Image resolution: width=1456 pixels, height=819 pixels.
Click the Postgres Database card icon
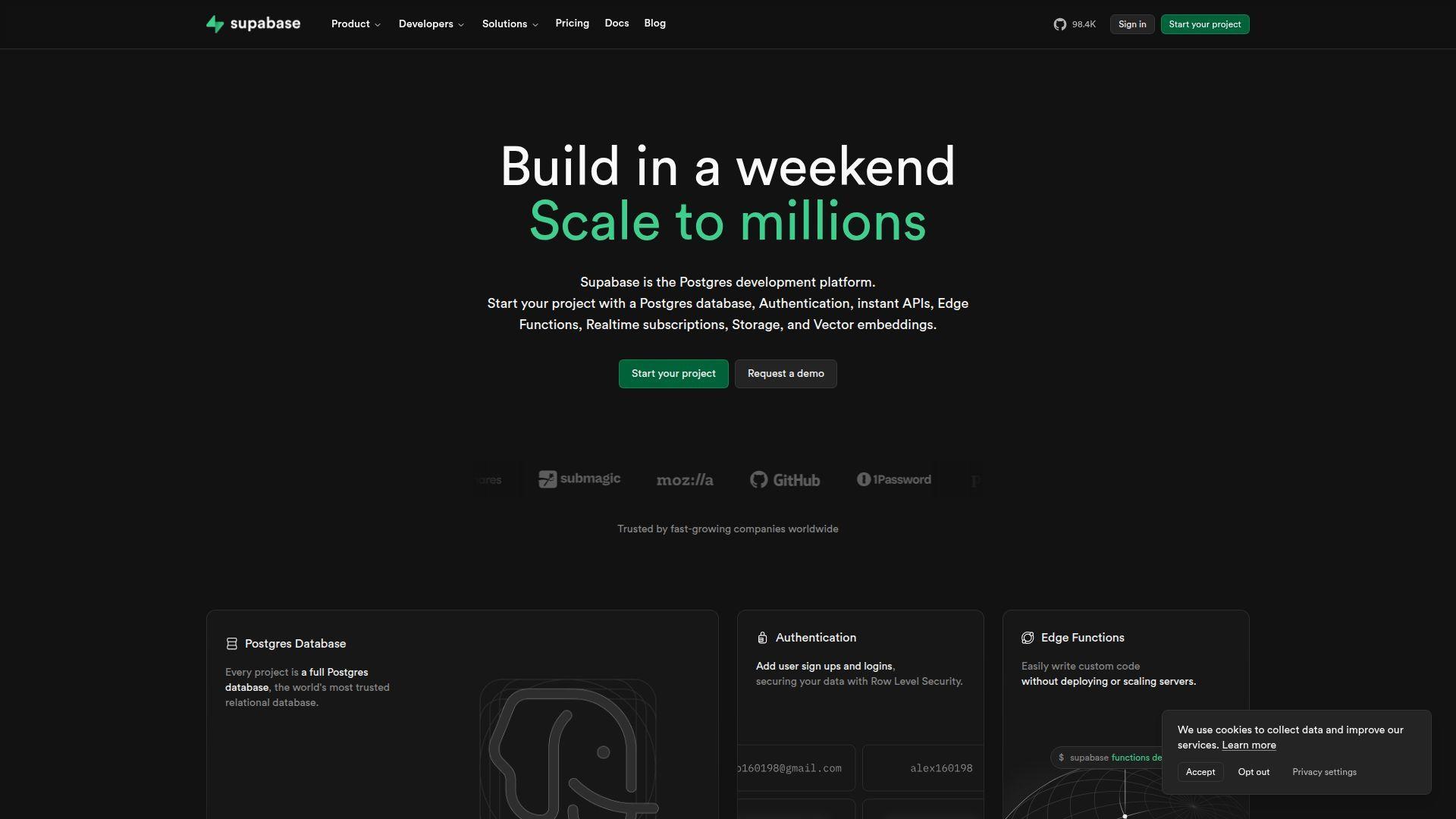coord(231,644)
